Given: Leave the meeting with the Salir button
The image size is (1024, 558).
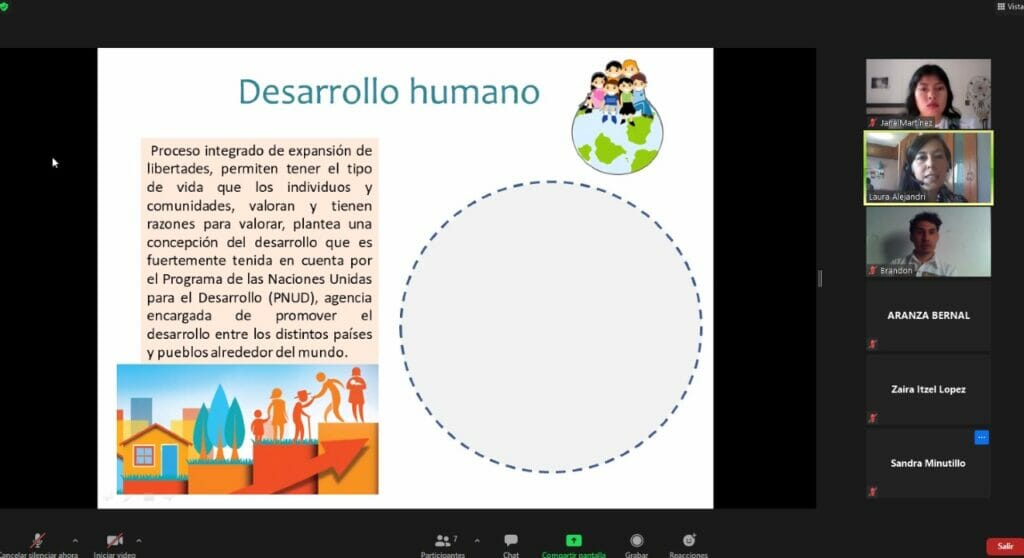Looking at the screenshot, I should tap(1002, 546).
